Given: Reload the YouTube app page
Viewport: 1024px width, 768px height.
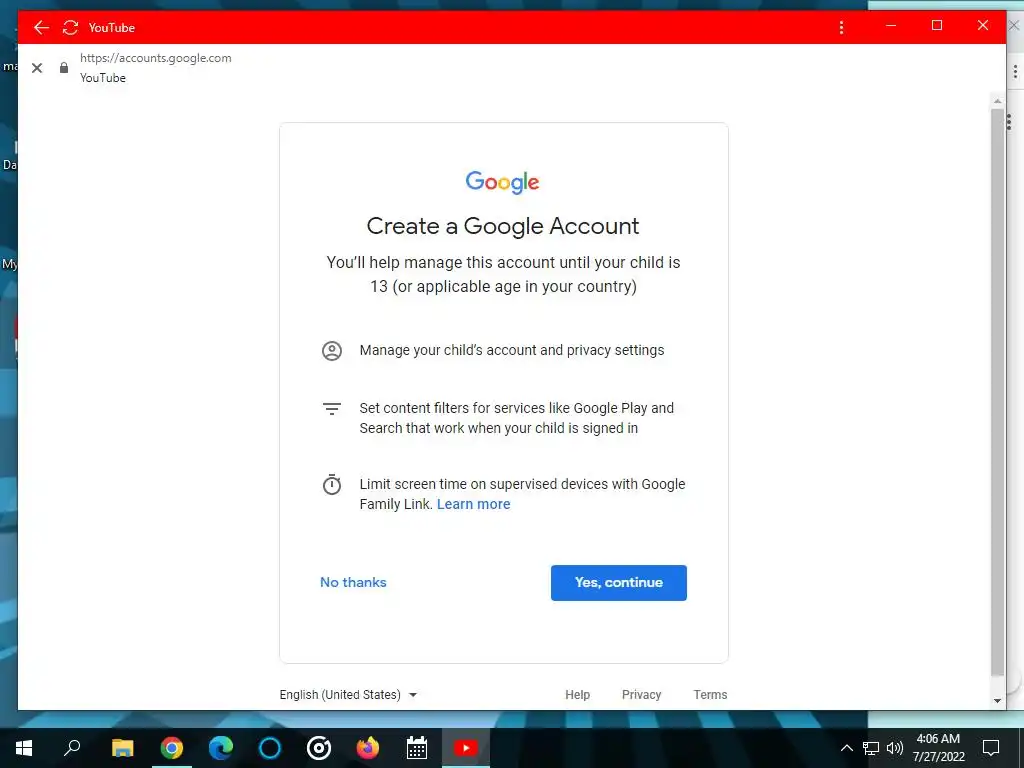Looking at the screenshot, I should pos(71,27).
